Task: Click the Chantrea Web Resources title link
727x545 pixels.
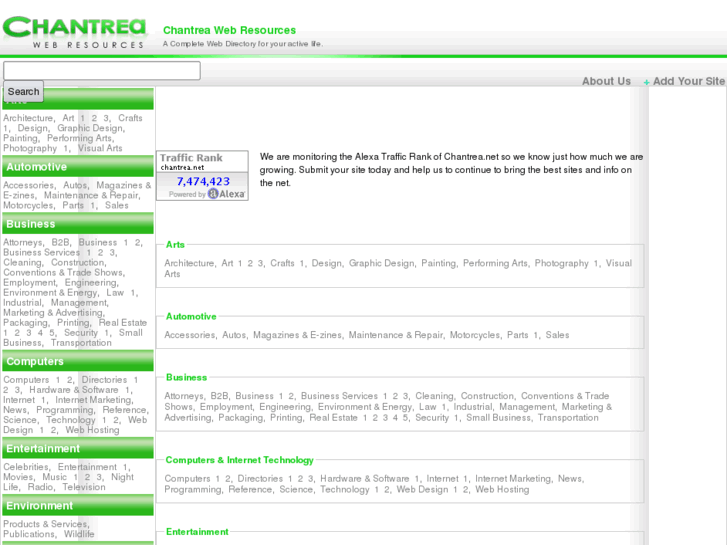Action: coord(229,30)
